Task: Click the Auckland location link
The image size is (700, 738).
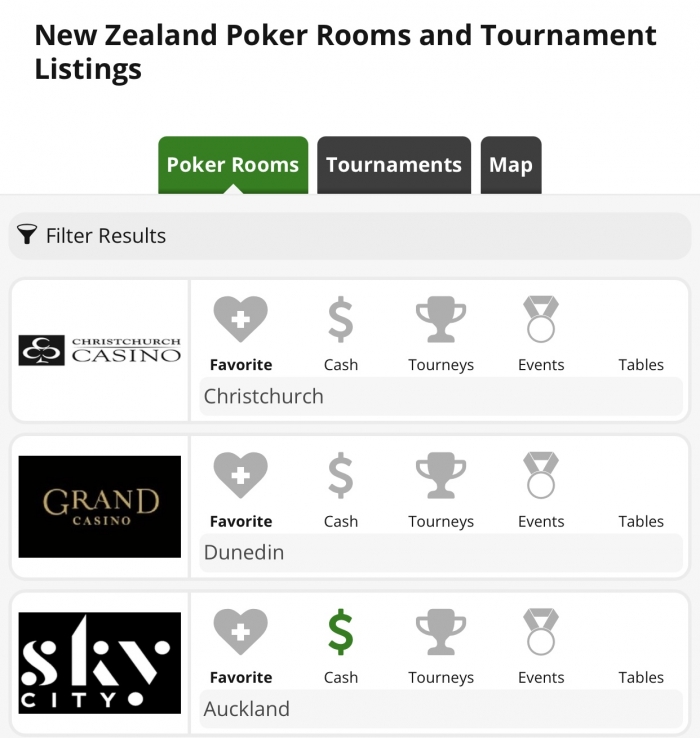Action: pyautogui.click(x=246, y=709)
